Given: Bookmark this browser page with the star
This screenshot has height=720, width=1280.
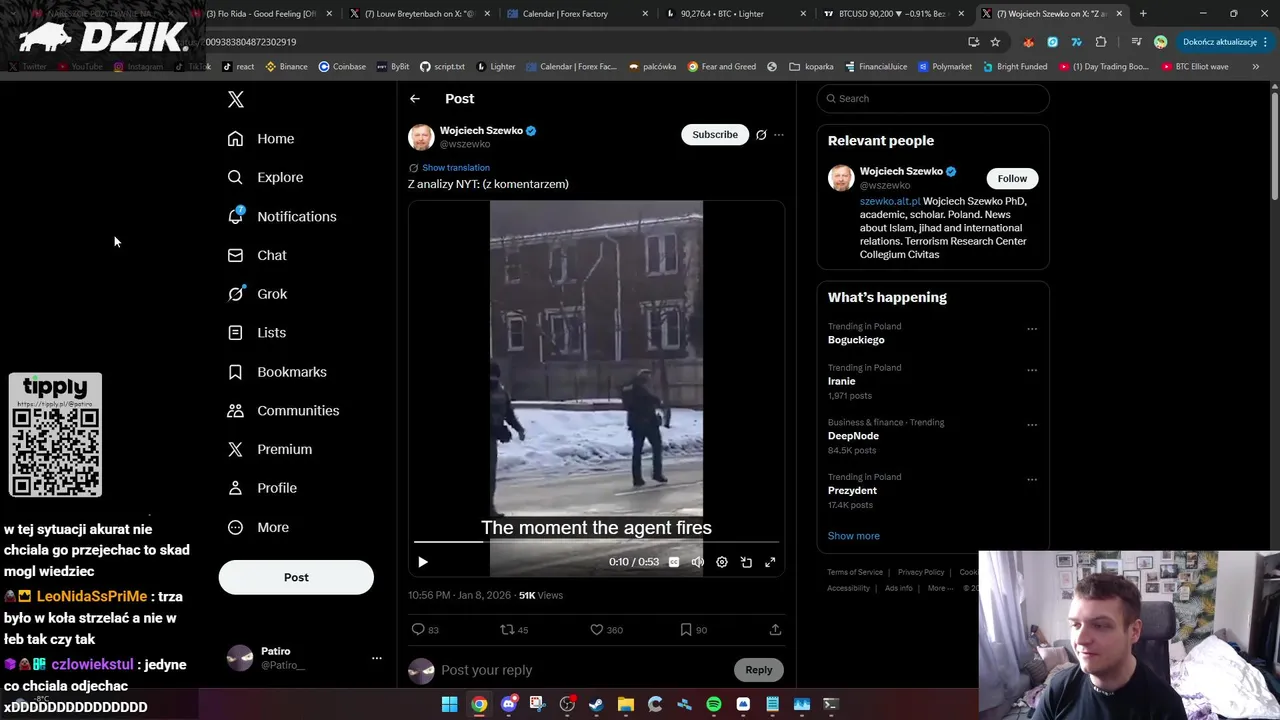Looking at the screenshot, I should [995, 42].
